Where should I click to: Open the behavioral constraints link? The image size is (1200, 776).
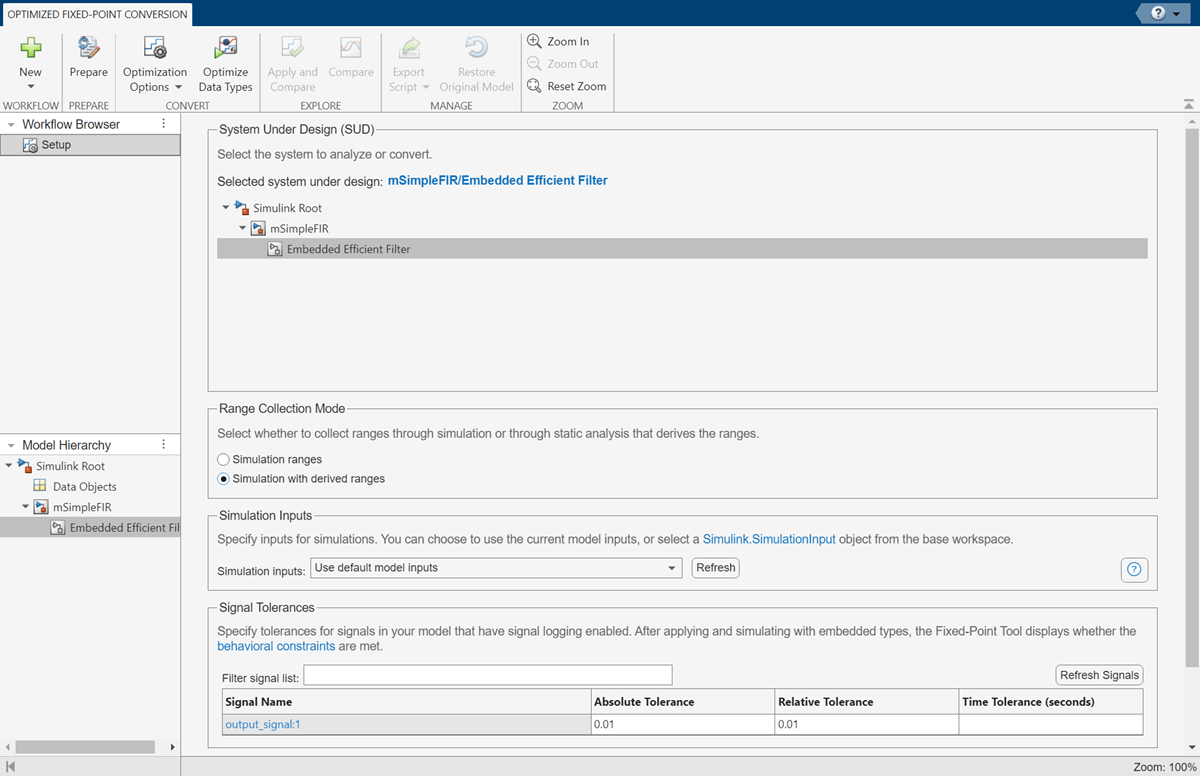276,646
